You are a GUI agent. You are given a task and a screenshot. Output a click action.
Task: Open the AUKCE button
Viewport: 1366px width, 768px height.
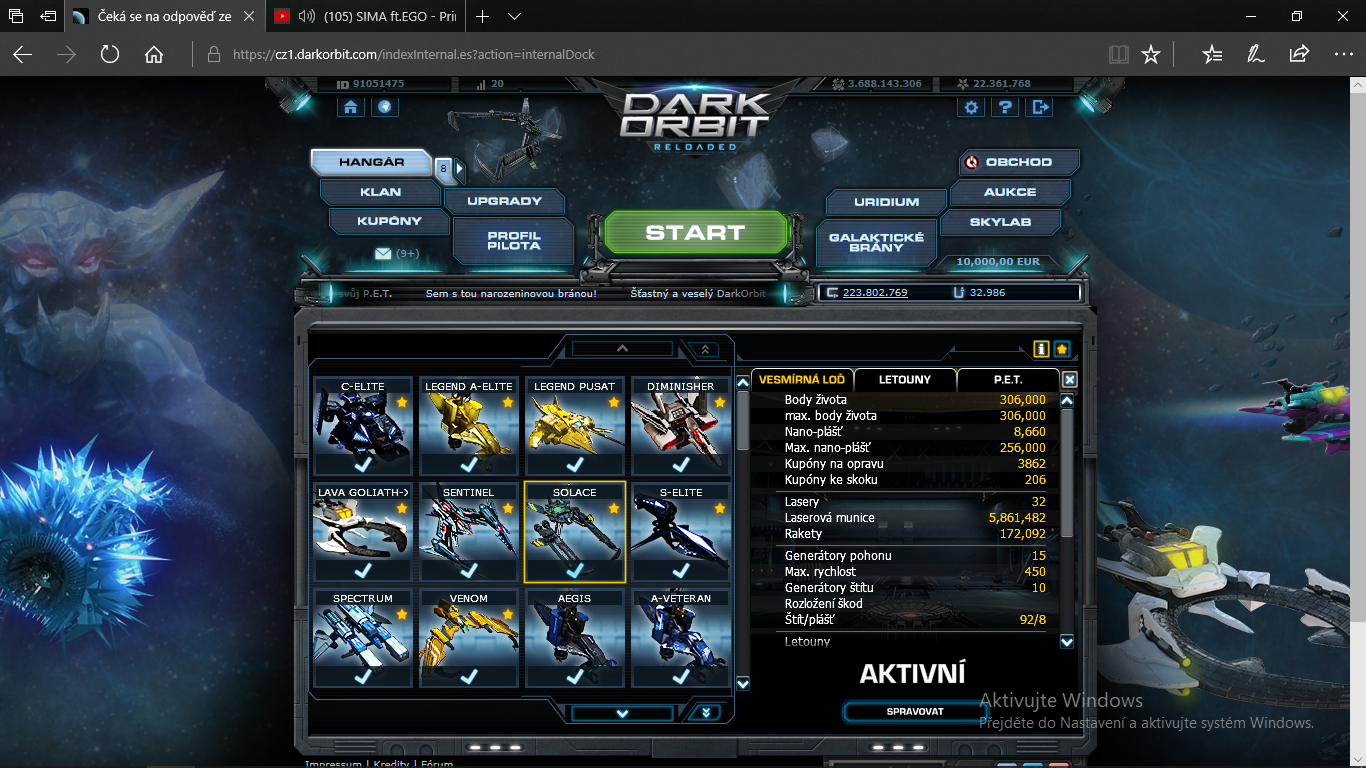point(1010,191)
